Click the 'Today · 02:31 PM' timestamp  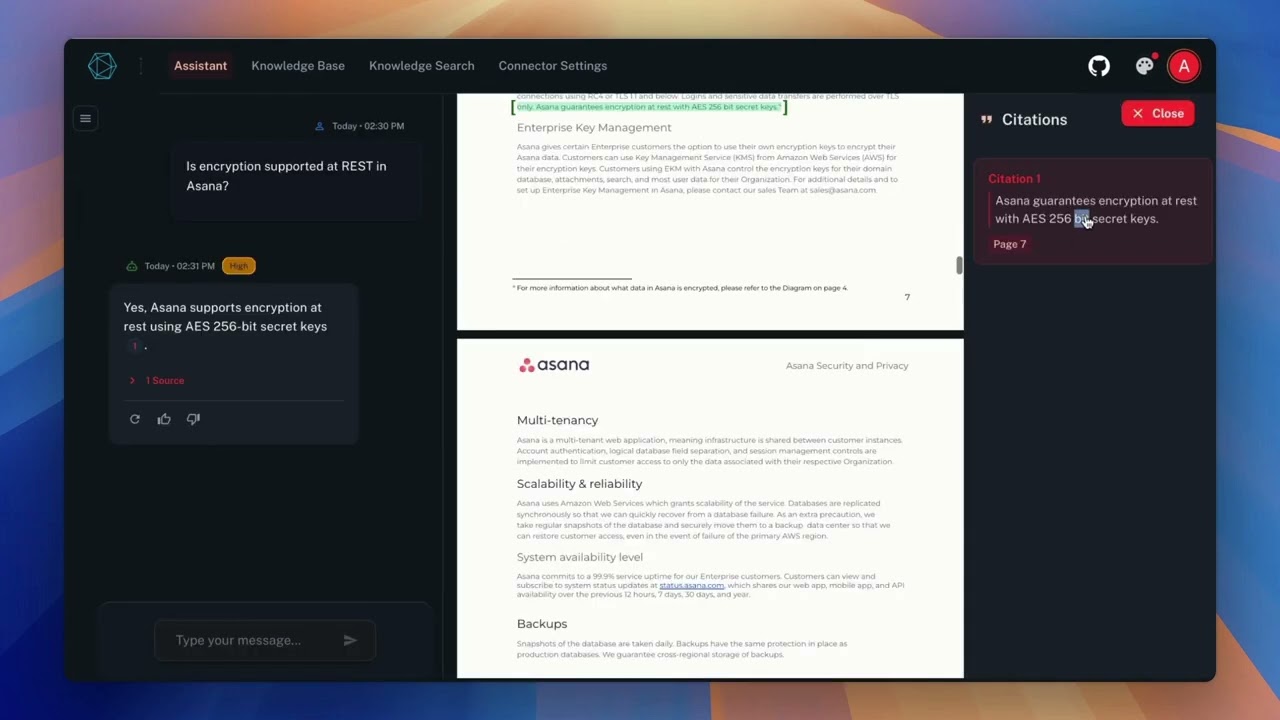[180, 266]
